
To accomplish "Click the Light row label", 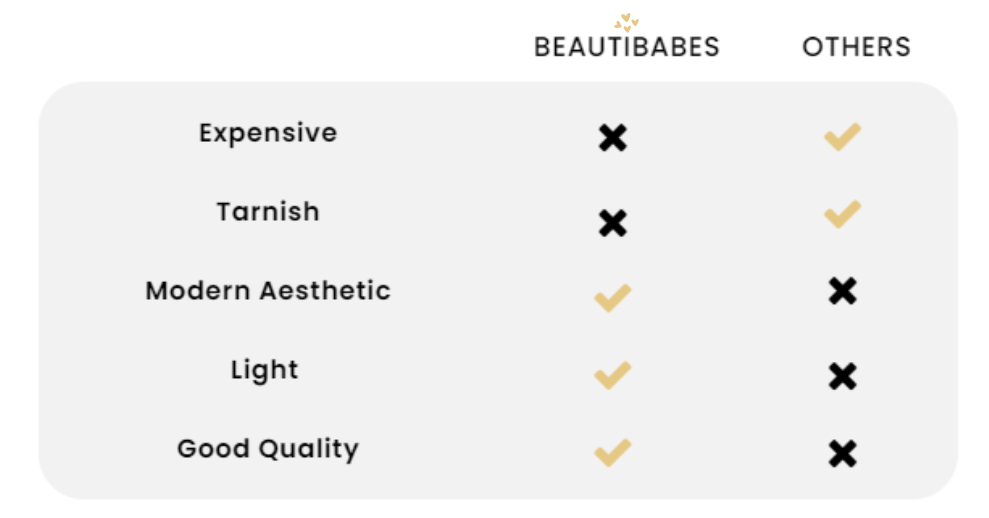I will pos(264,370).
